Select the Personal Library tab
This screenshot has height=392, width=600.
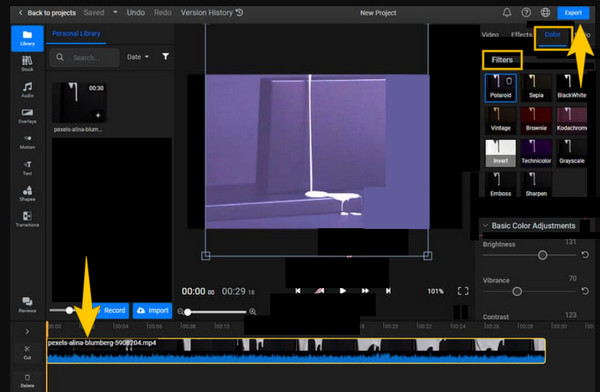click(76, 34)
